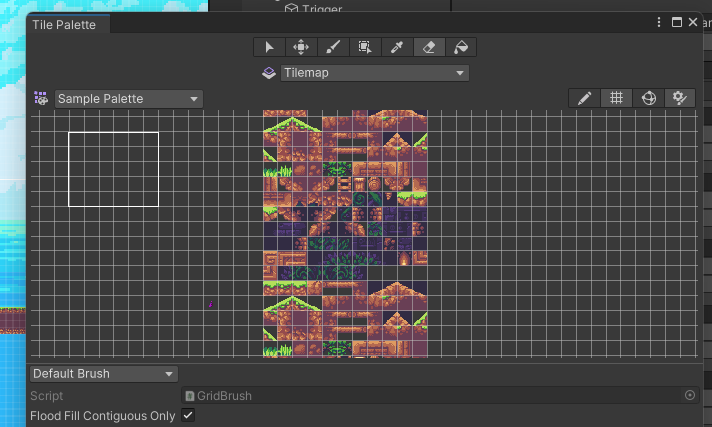Open the Default Brush dropdown
The image size is (712, 427).
point(104,374)
